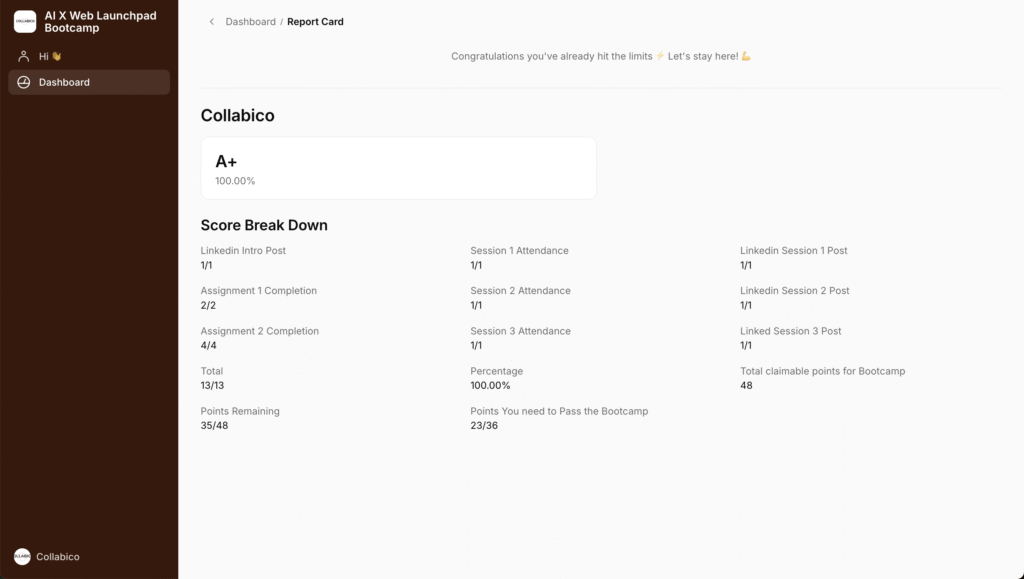Click the Dashboard gauge icon in sidebar
This screenshot has height=579, width=1024.
(x=24, y=82)
